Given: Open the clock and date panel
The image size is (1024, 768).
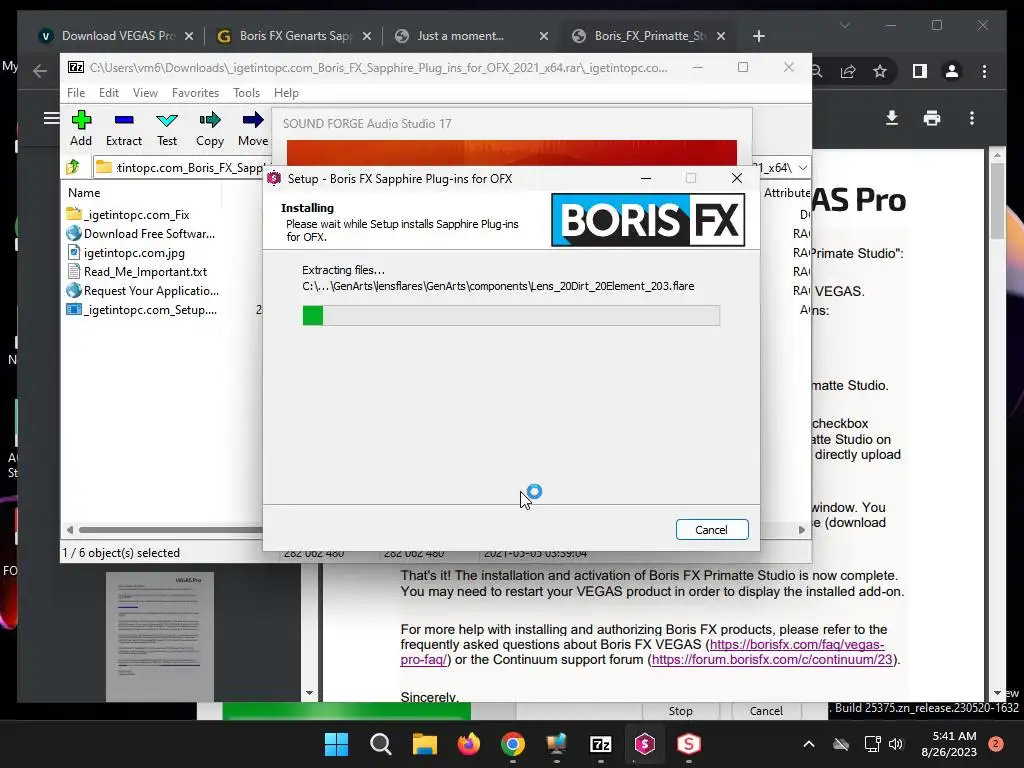Looking at the screenshot, I should [x=949, y=744].
